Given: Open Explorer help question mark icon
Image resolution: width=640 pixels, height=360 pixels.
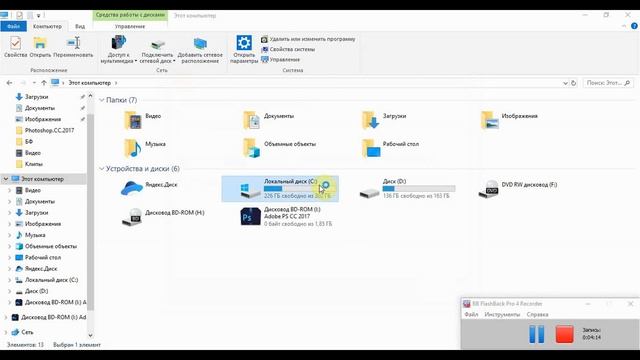Looking at the screenshot, I should coord(634,26).
